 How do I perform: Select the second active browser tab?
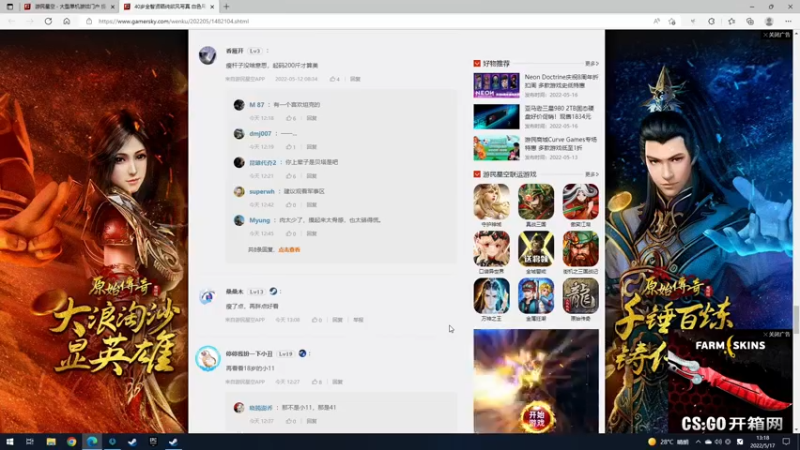click(169, 7)
